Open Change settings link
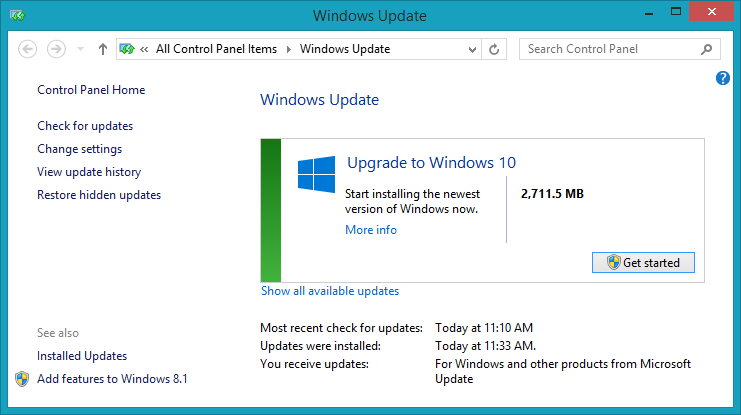The image size is (741, 415). (x=79, y=149)
